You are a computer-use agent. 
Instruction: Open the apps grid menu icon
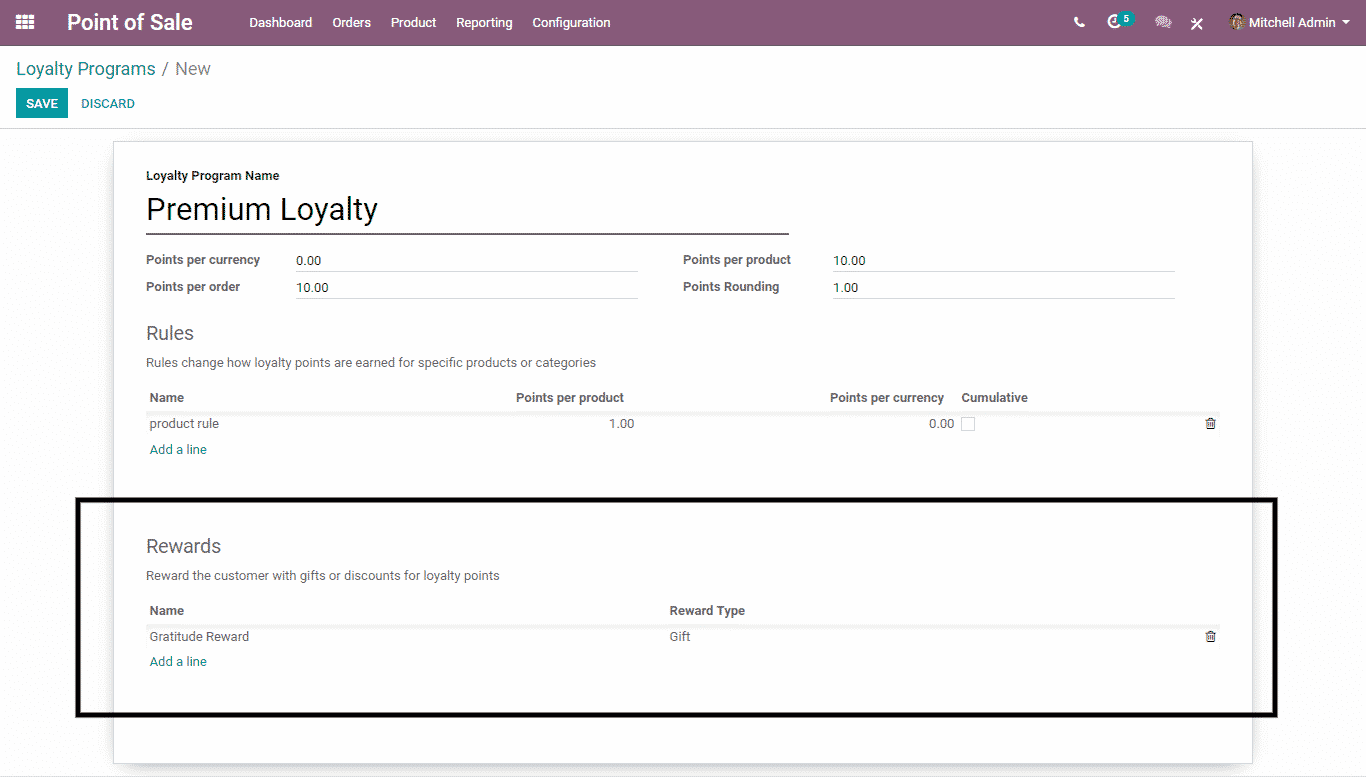click(25, 22)
